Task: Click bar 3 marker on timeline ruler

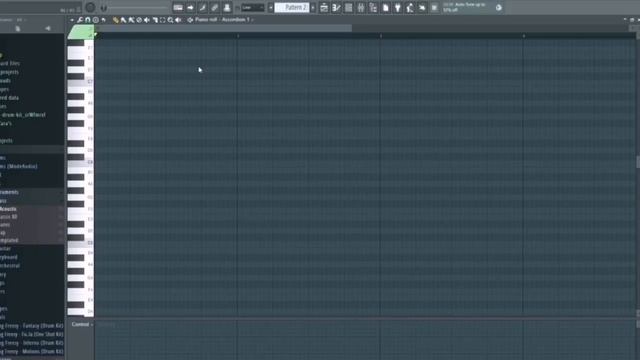Action: coord(381,36)
